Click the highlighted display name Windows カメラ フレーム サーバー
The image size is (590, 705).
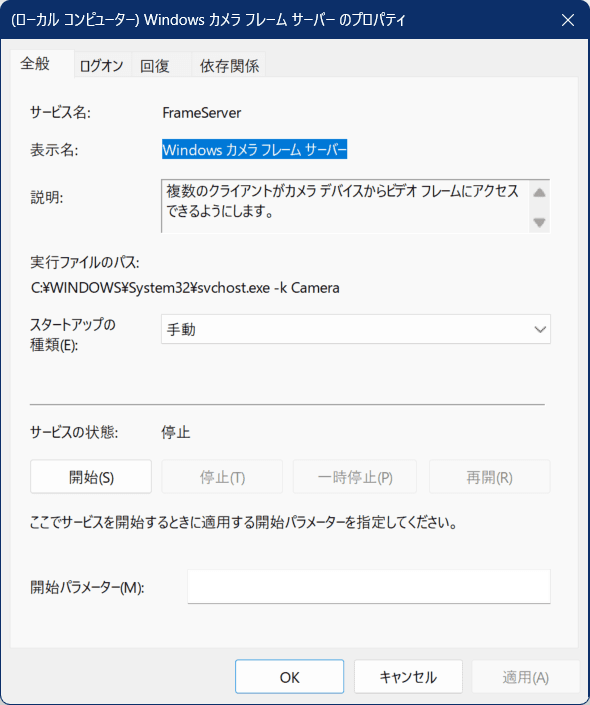coord(255,149)
